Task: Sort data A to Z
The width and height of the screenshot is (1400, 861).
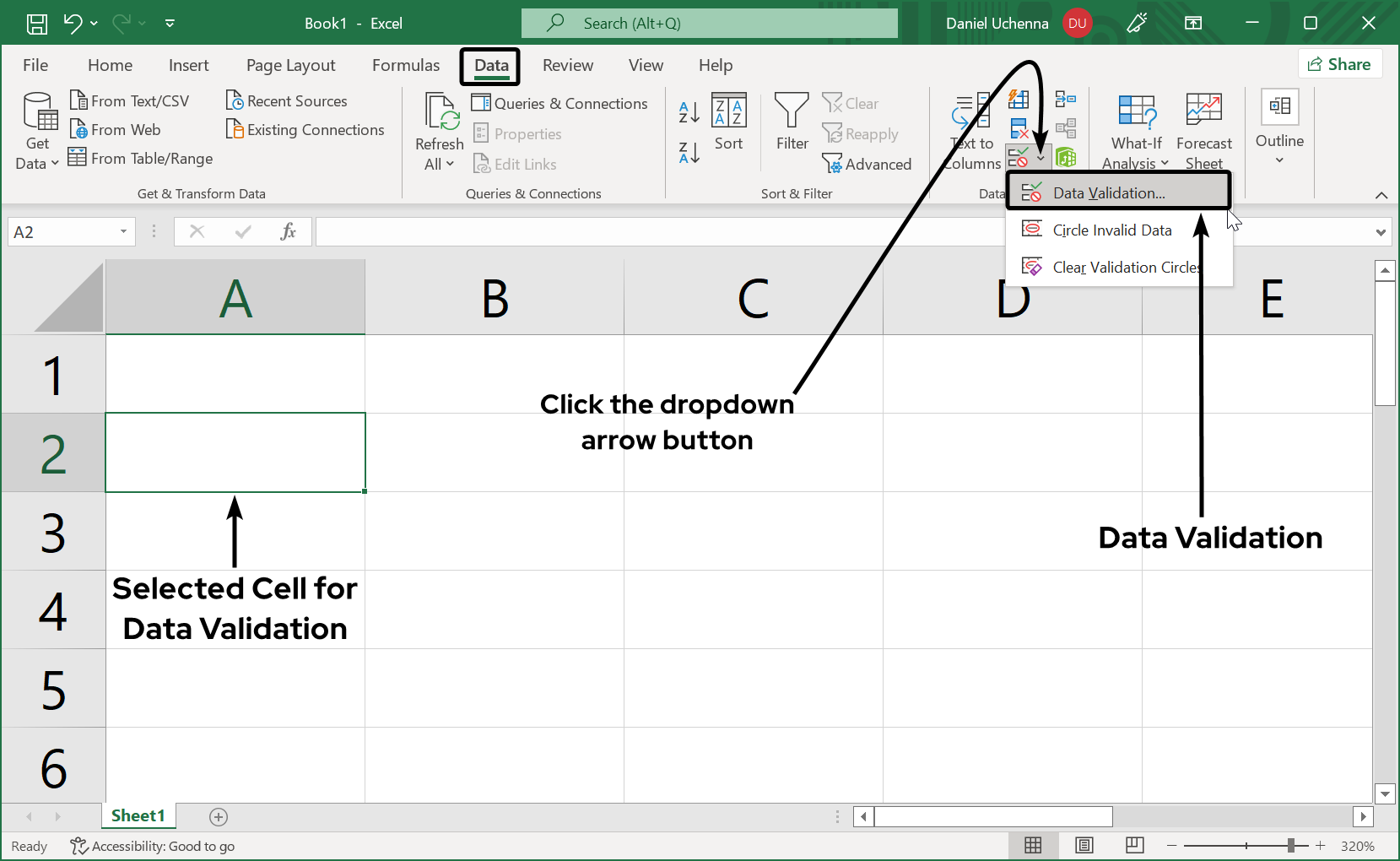Action: (688, 111)
